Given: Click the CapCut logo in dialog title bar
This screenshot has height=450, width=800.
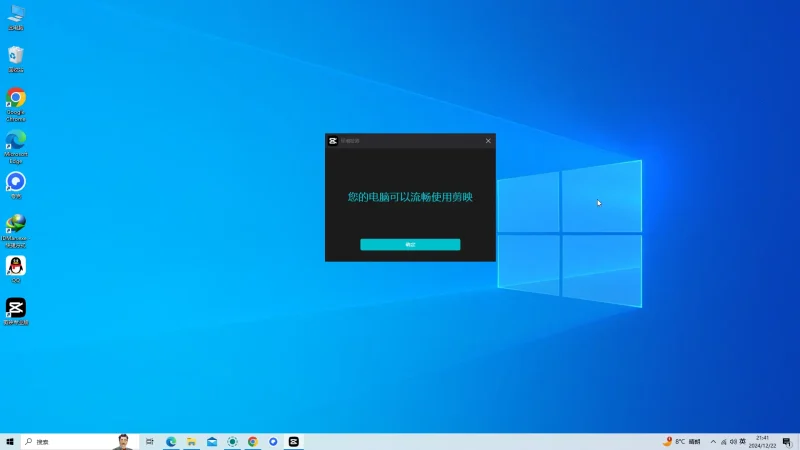Looking at the screenshot, I should click(333, 141).
